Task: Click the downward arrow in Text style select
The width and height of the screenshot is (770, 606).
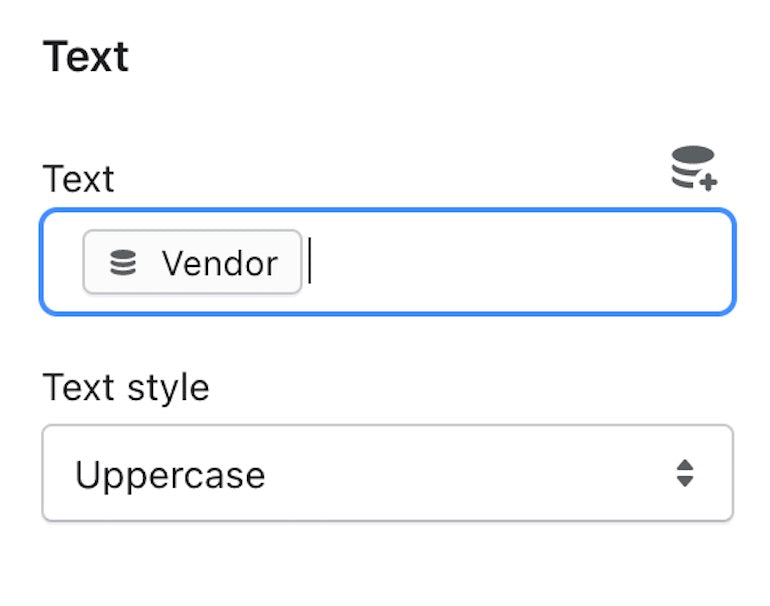Action: [685, 481]
